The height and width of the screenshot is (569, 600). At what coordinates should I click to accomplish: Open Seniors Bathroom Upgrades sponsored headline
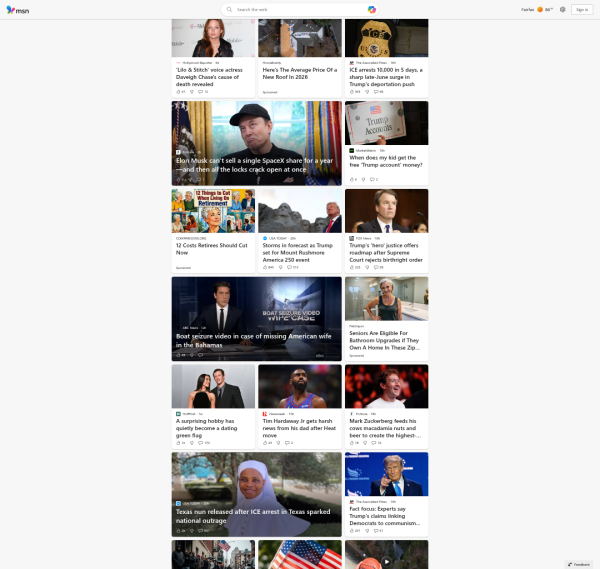pyautogui.click(x=385, y=340)
